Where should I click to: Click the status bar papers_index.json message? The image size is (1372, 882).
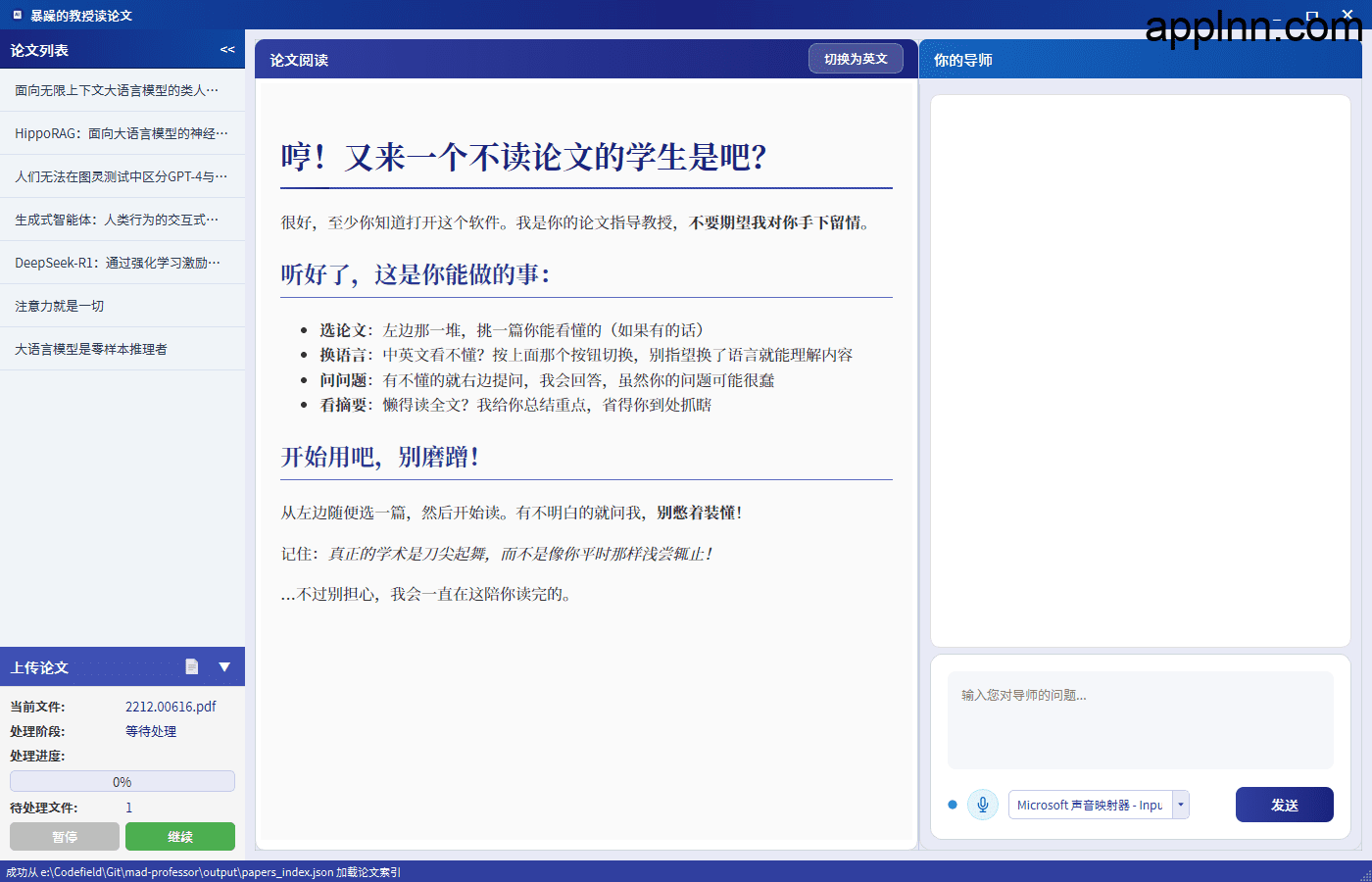tap(203, 872)
